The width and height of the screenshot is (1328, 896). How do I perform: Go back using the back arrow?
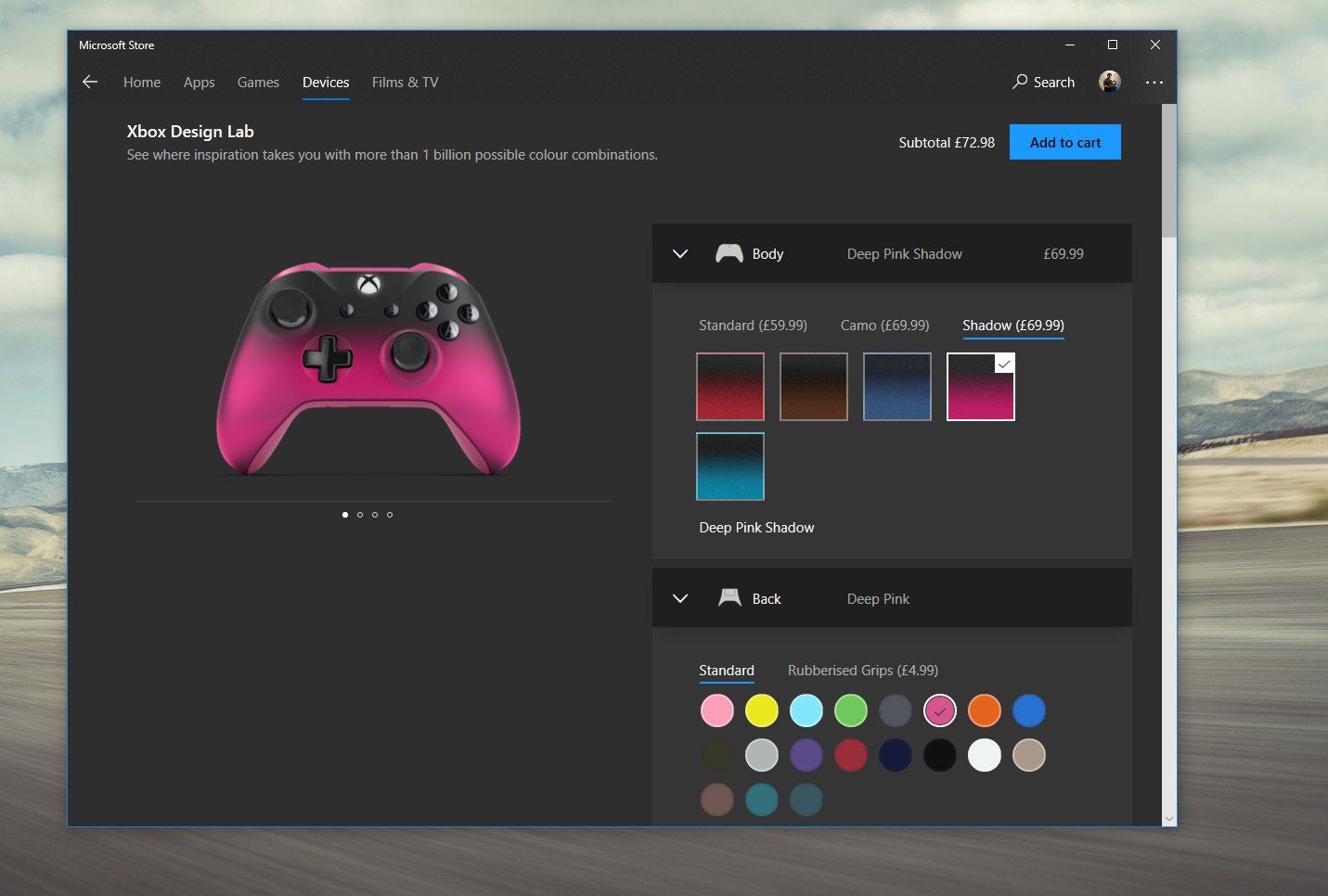[x=89, y=82]
